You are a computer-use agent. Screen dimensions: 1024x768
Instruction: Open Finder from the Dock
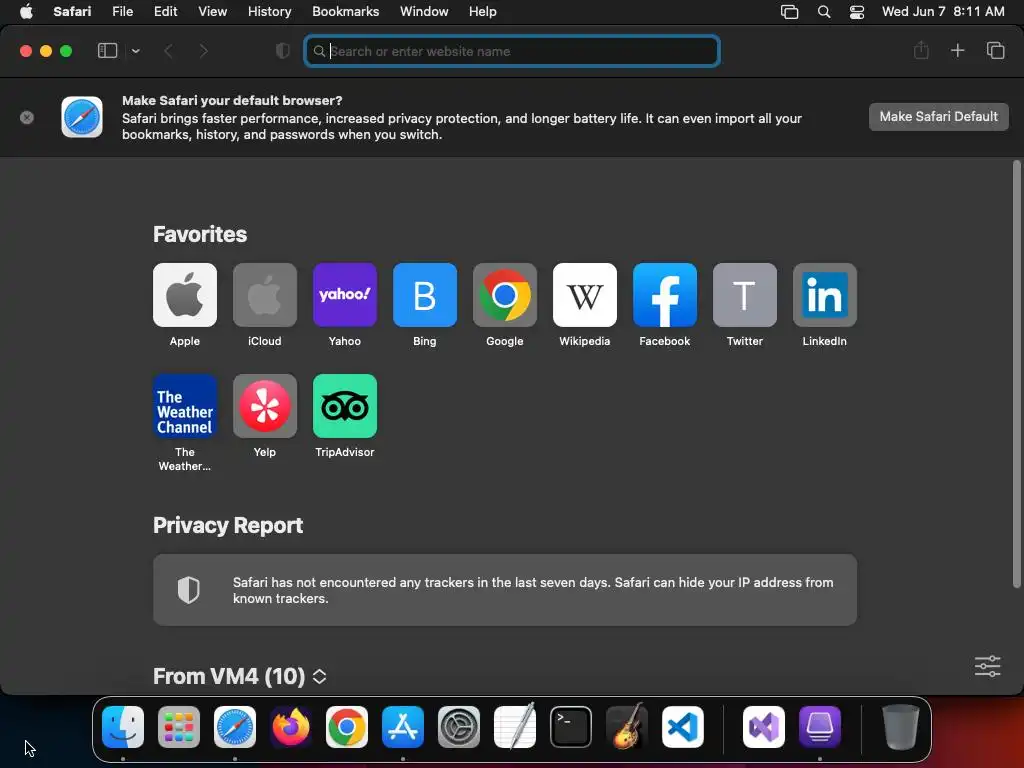coord(123,726)
